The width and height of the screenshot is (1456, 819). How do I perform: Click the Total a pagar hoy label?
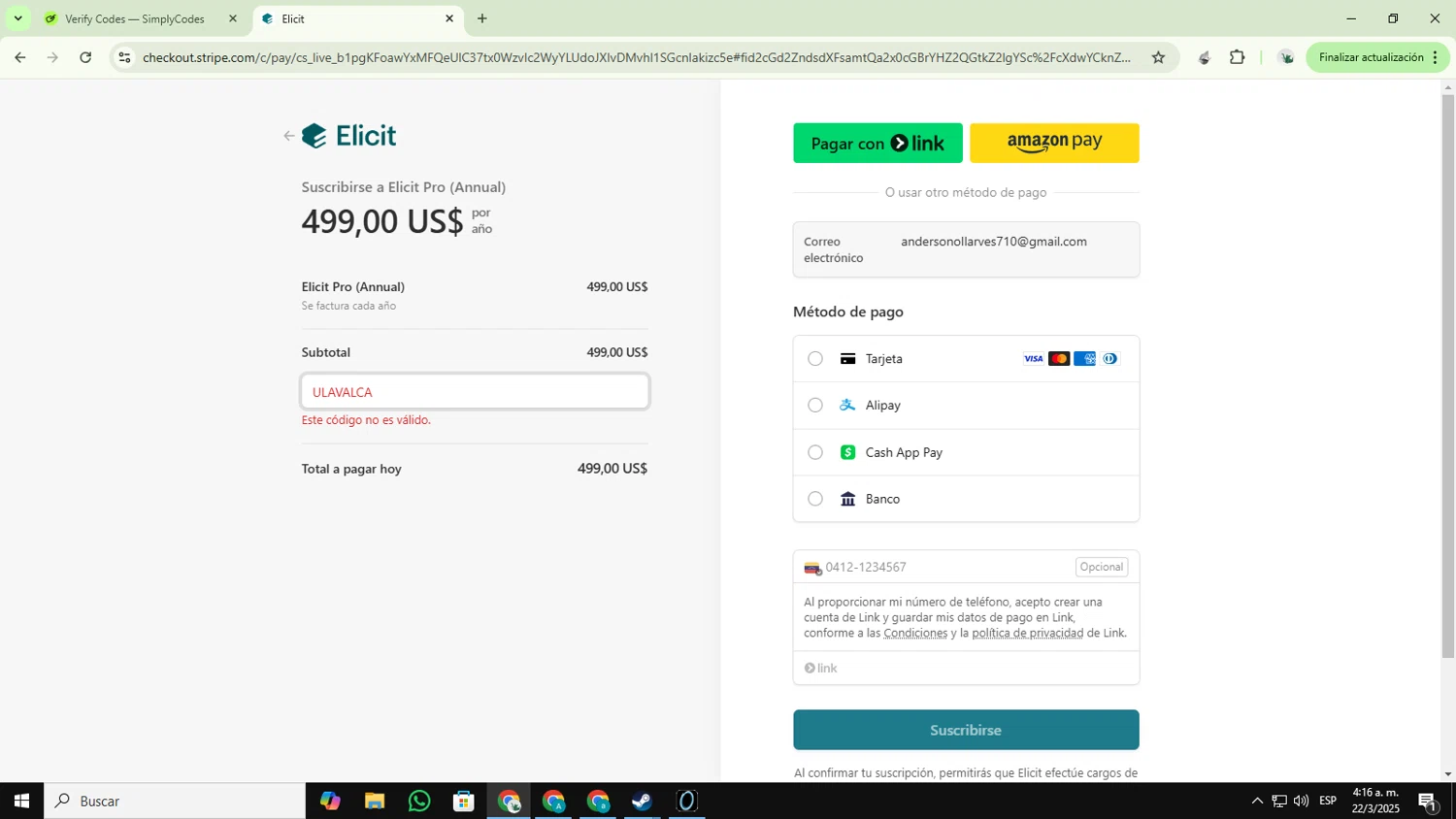[x=351, y=469]
